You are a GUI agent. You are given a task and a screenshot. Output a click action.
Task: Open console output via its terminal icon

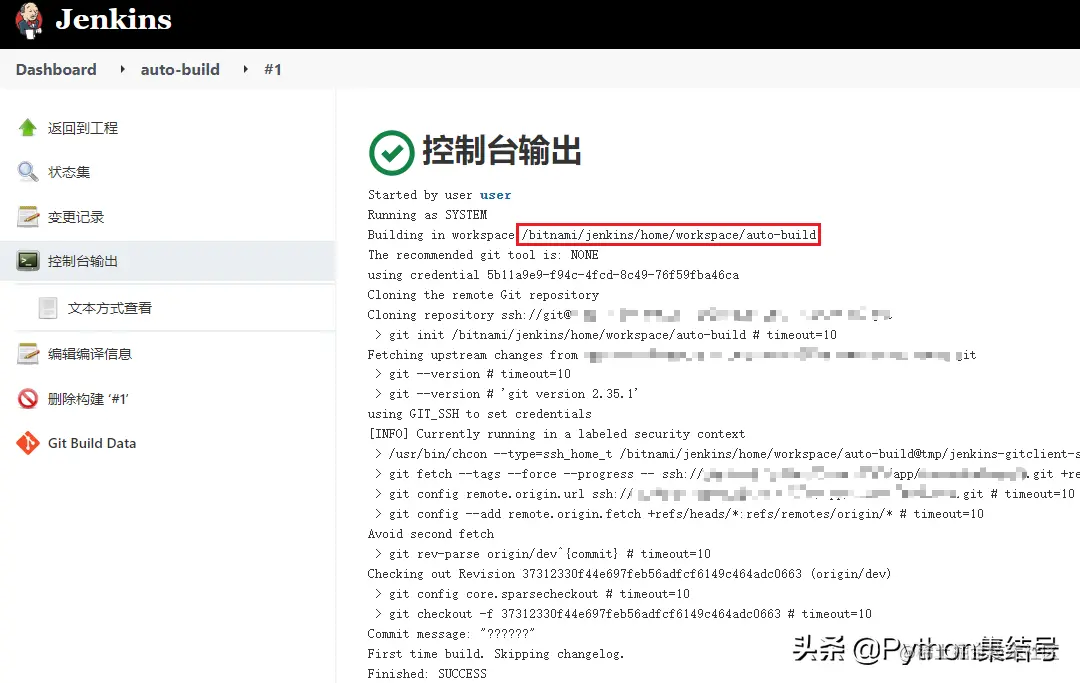[27, 260]
